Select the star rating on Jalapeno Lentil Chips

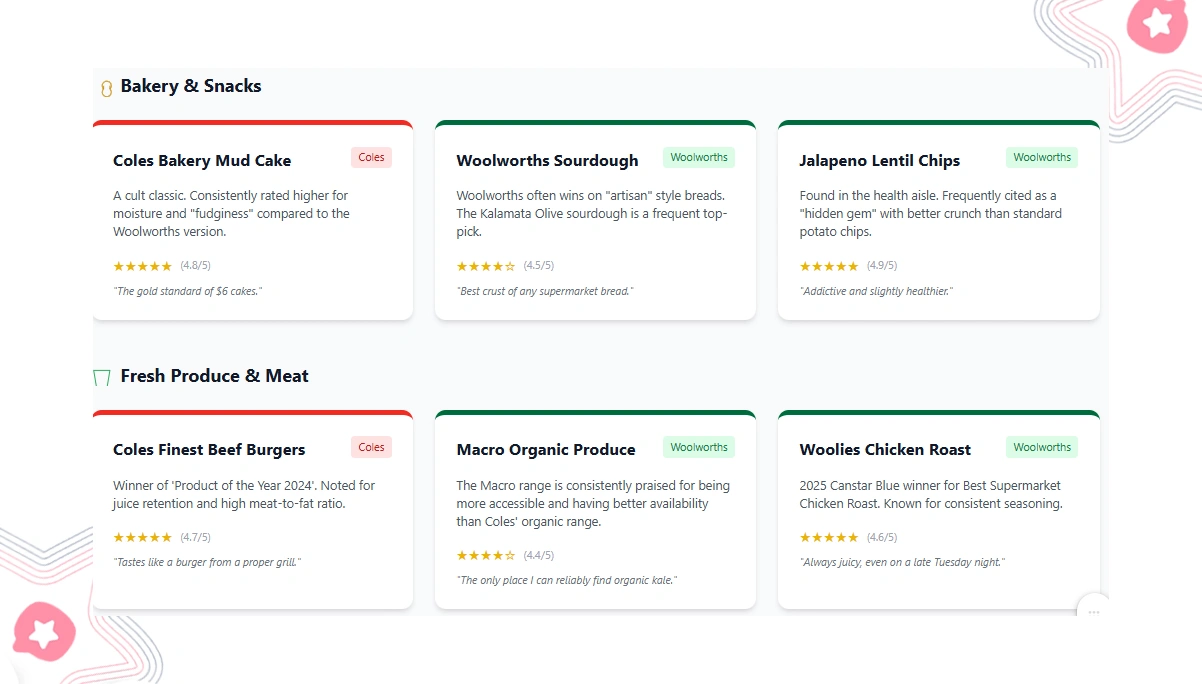coord(828,266)
